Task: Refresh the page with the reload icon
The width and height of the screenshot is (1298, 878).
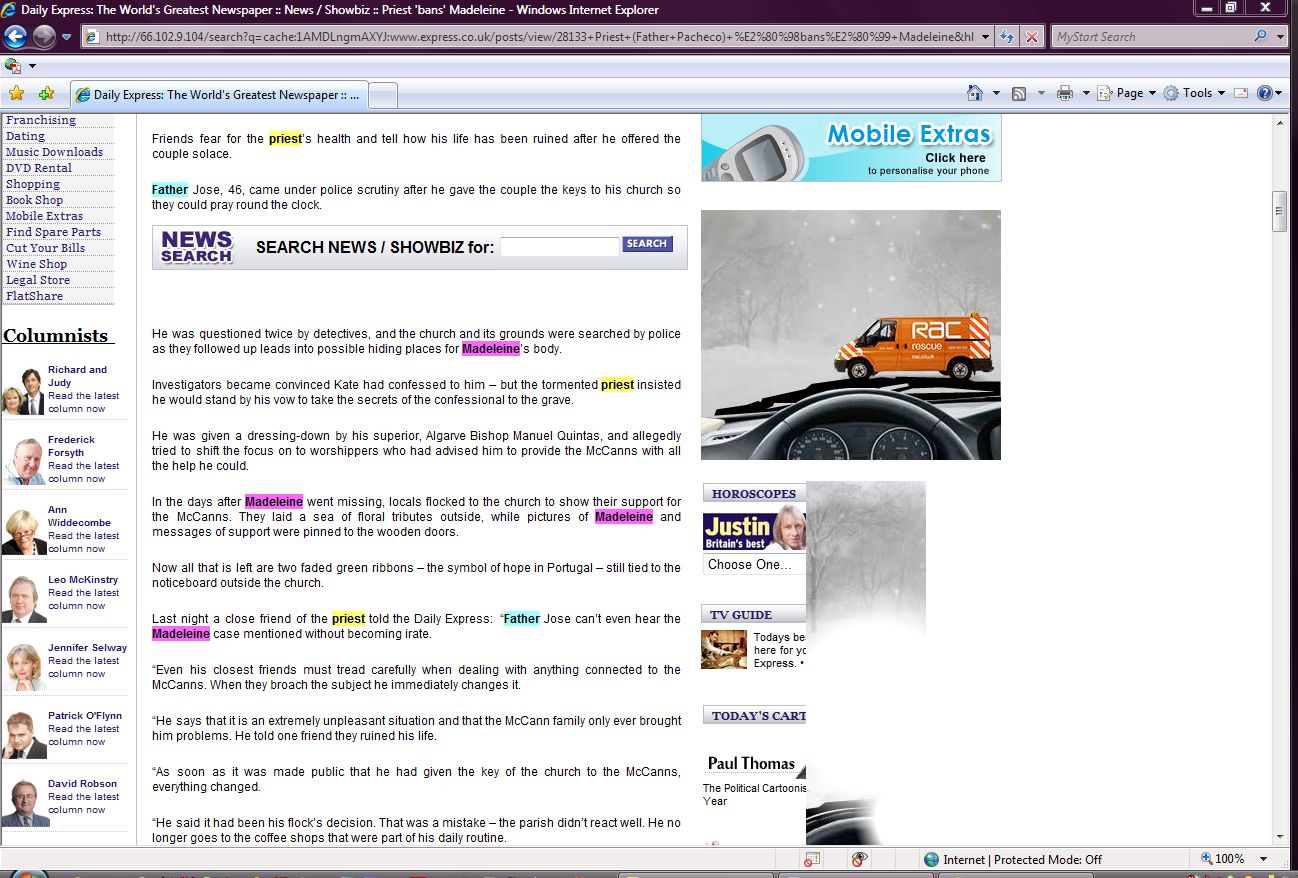Action: tap(1007, 37)
